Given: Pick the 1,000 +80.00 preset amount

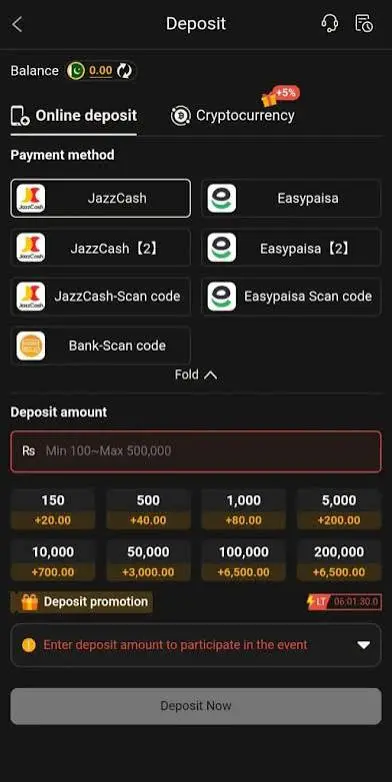Looking at the screenshot, I should pyautogui.click(x=243, y=509).
